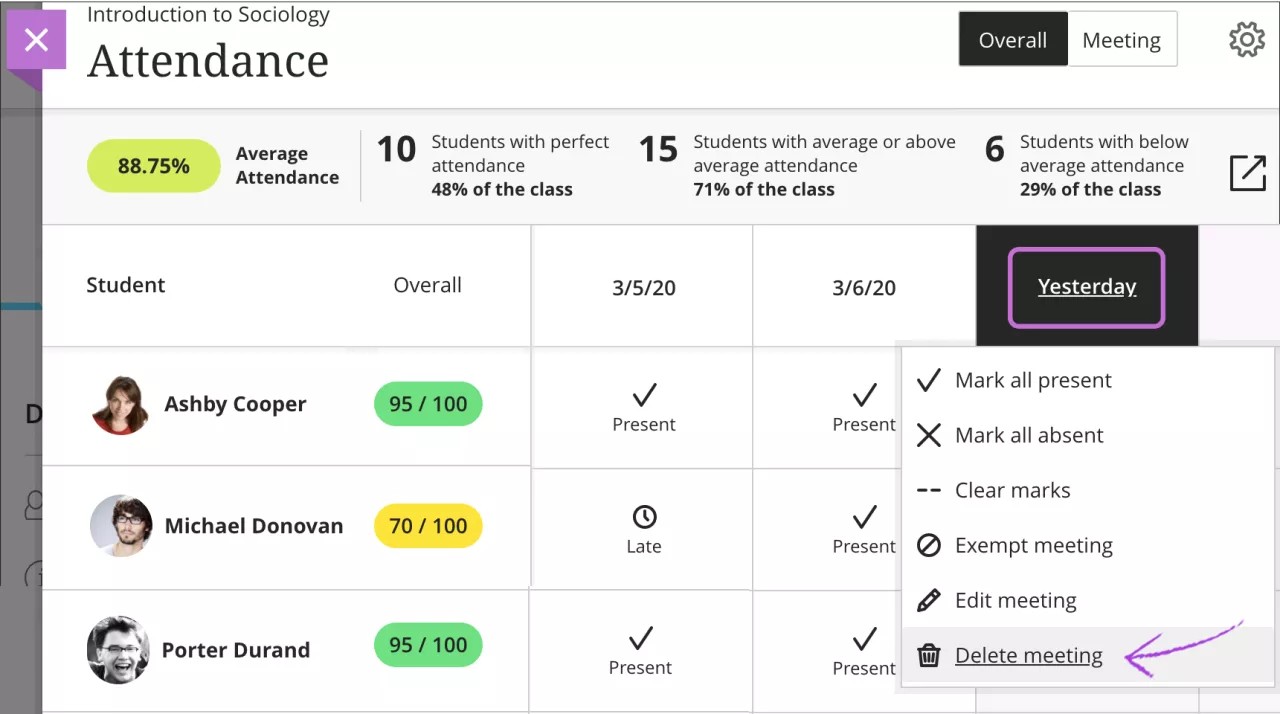1280x714 pixels.
Task: Switch to Overall view
Action: [x=1013, y=40]
